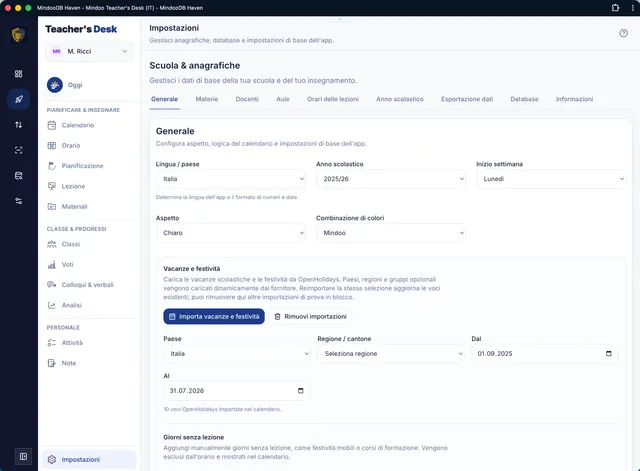Screen dimensions: 640x471
Task: Click the OpenHolidays importate status text
Action: click(222, 409)
